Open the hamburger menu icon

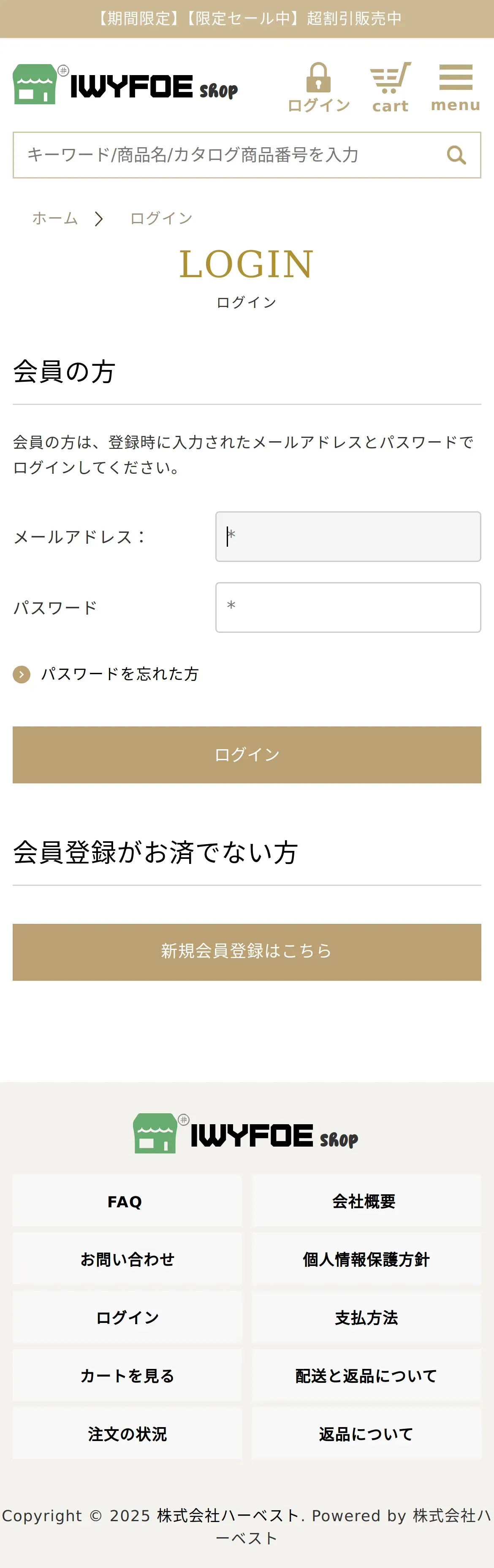[455, 77]
